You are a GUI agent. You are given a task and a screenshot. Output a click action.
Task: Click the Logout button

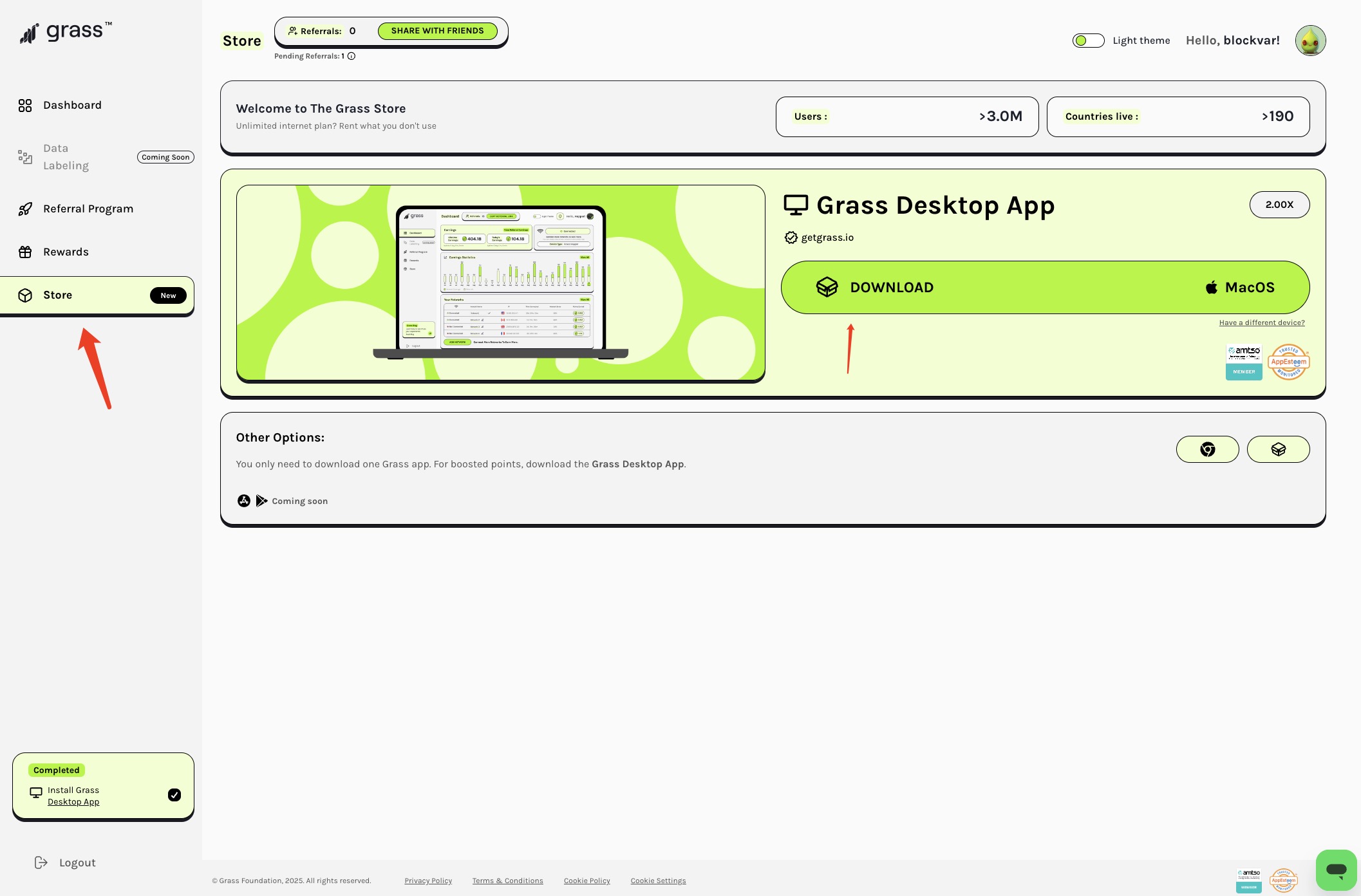[64, 863]
